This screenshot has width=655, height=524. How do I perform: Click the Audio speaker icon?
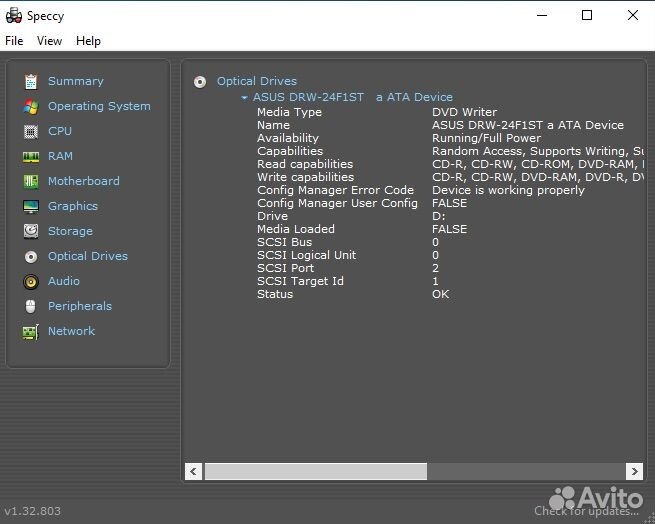31,282
